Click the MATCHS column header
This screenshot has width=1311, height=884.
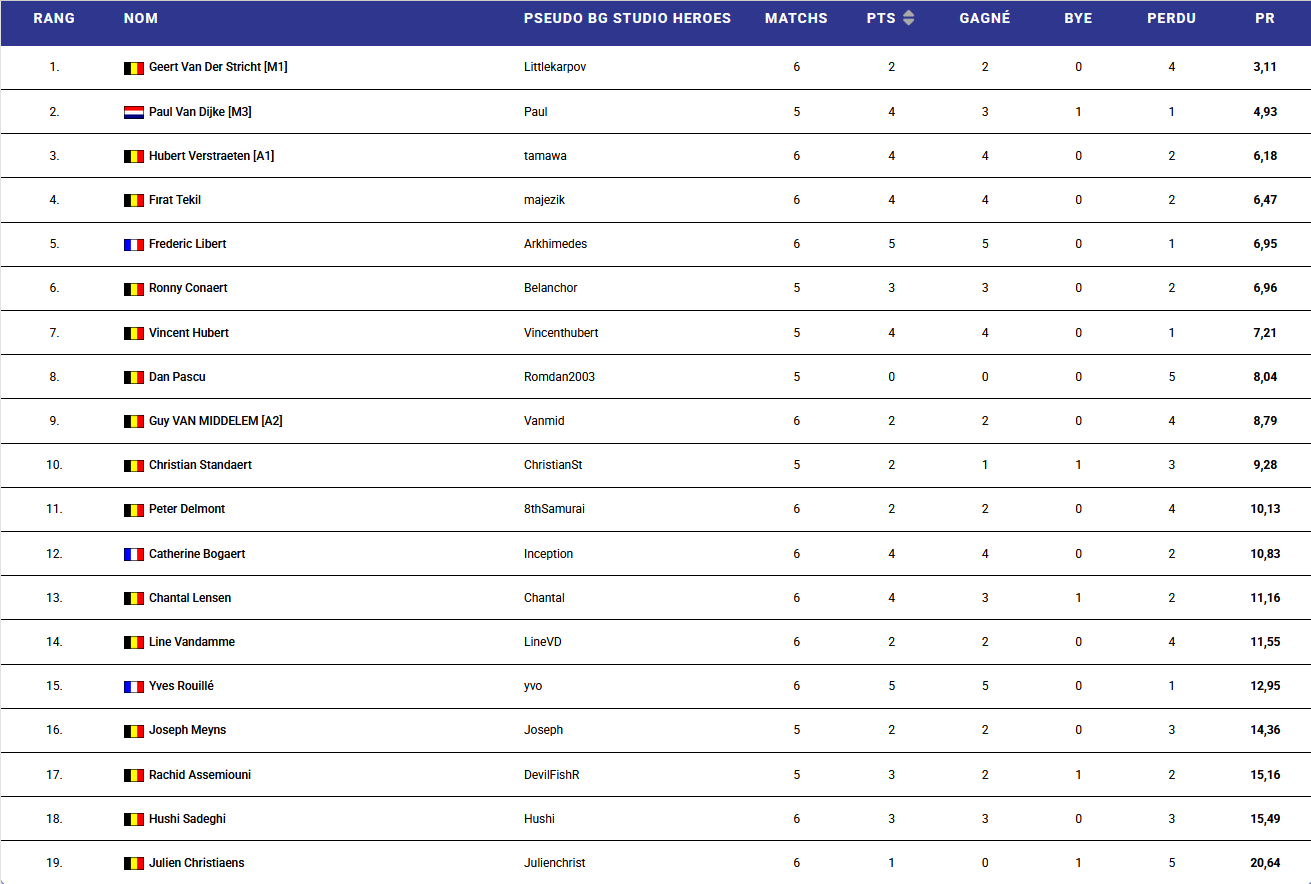(x=796, y=18)
